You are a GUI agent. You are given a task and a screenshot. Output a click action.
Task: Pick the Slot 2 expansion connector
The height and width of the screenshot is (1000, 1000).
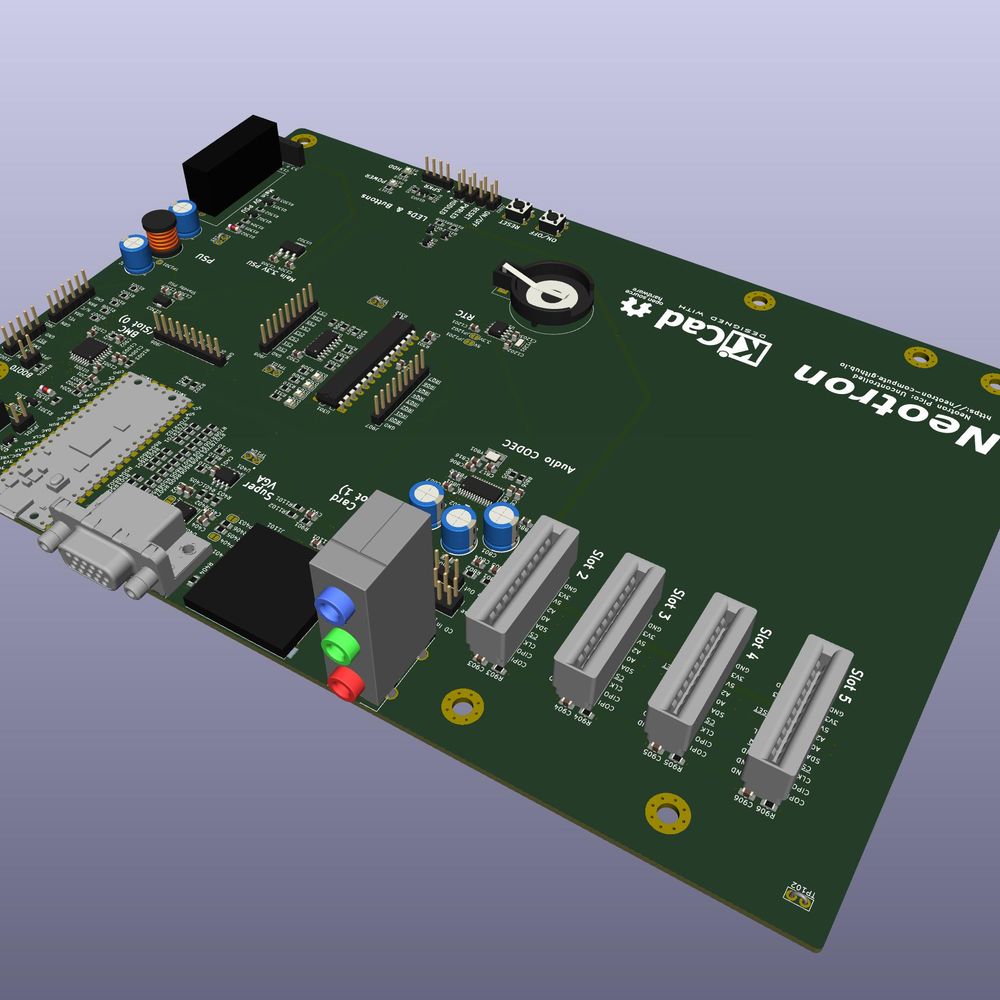click(521, 590)
